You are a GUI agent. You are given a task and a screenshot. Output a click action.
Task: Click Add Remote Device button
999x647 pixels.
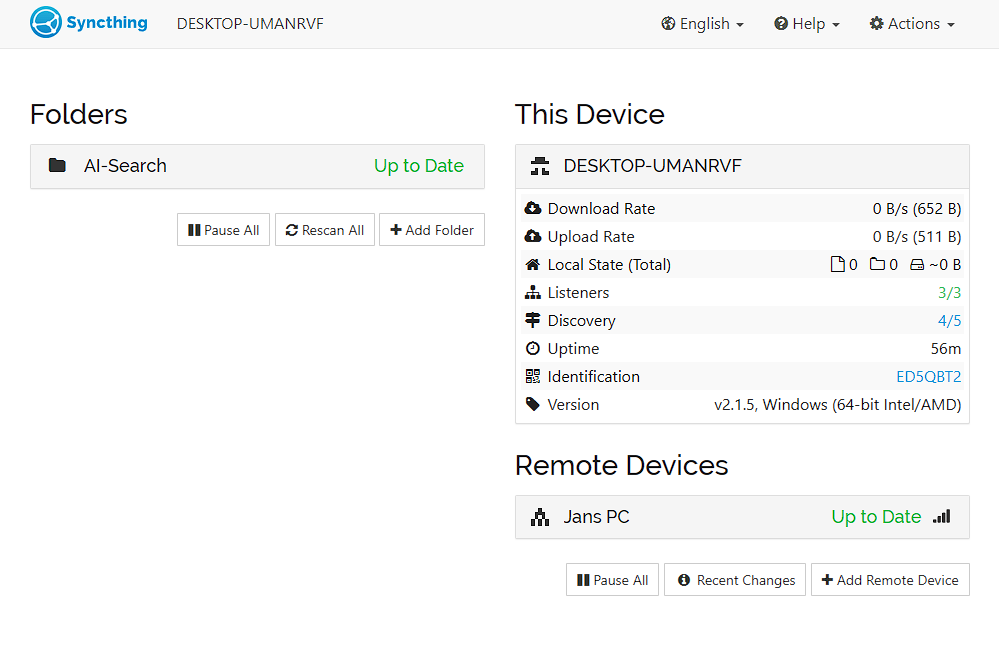[890, 580]
